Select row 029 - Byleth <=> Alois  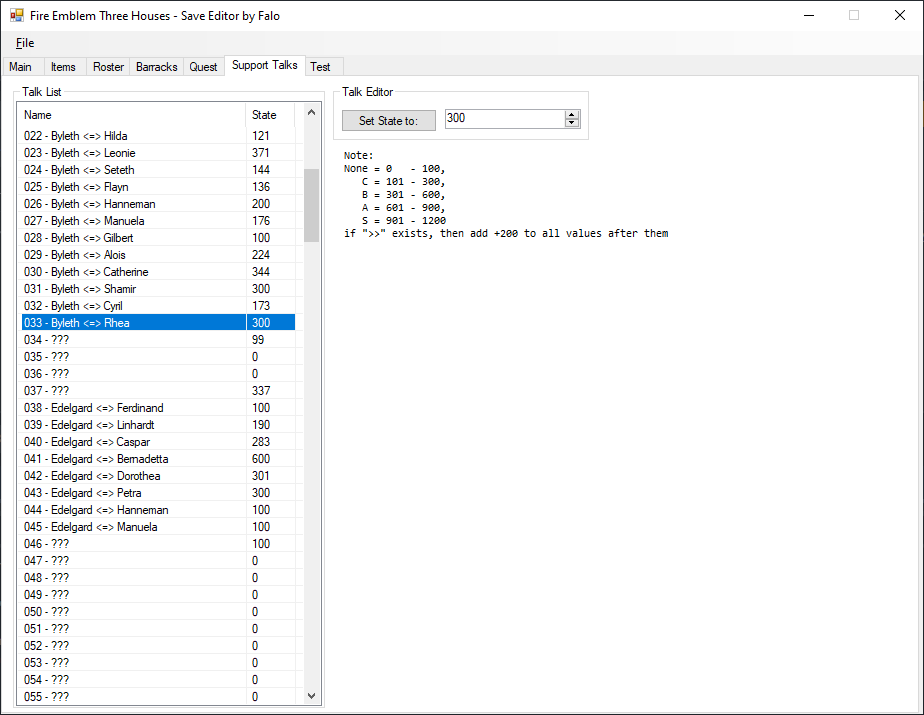point(159,255)
